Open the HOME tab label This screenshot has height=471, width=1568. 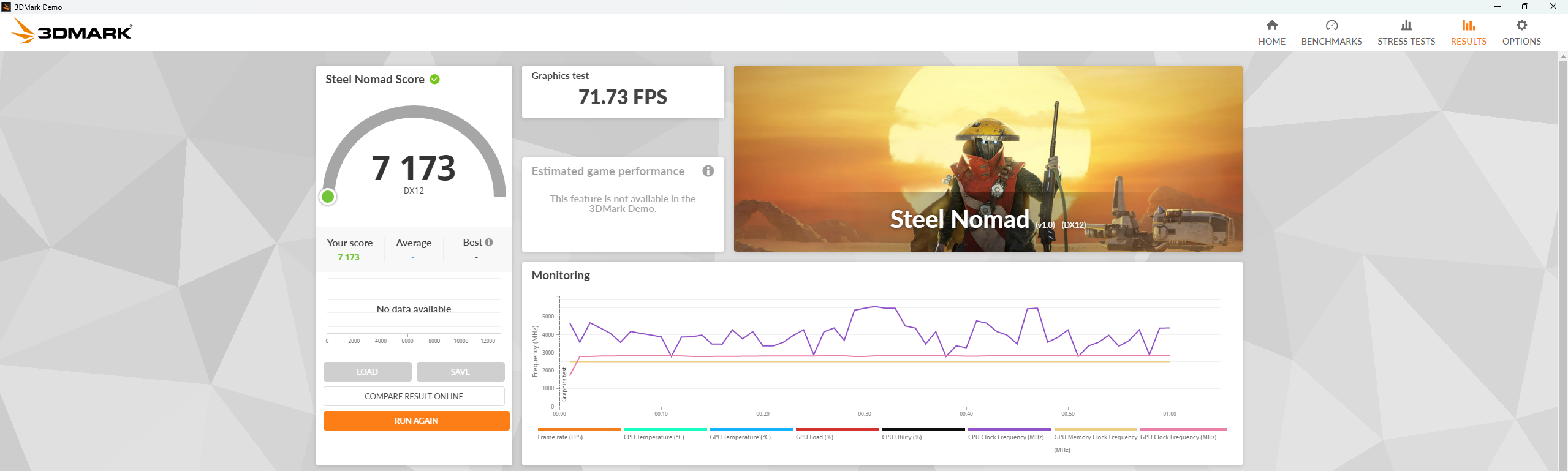[x=1272, y=42]
